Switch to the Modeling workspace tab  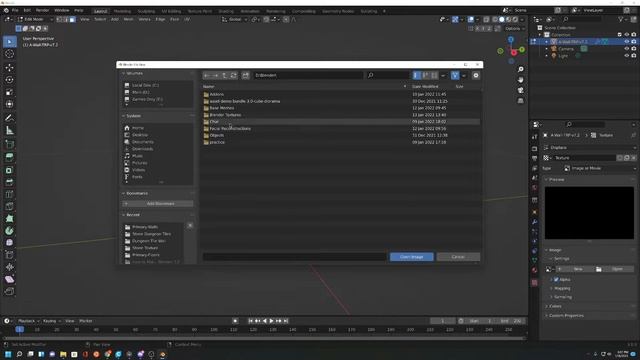pos(122,11)
